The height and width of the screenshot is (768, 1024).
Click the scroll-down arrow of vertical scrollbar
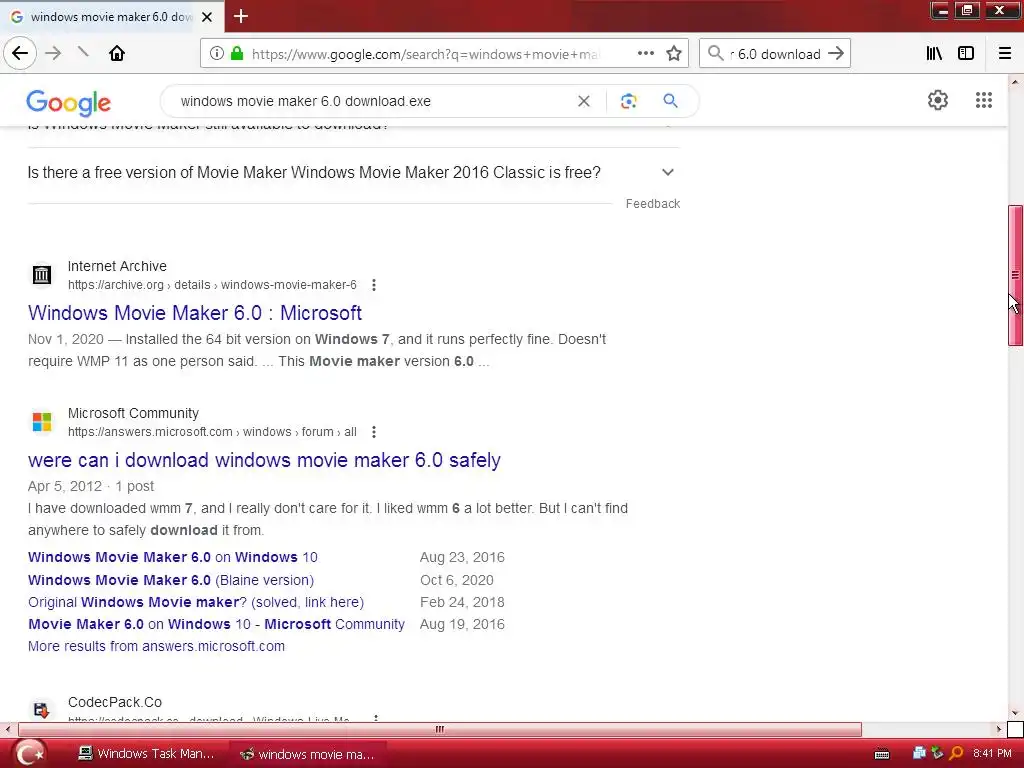[x=1015, y=712]
